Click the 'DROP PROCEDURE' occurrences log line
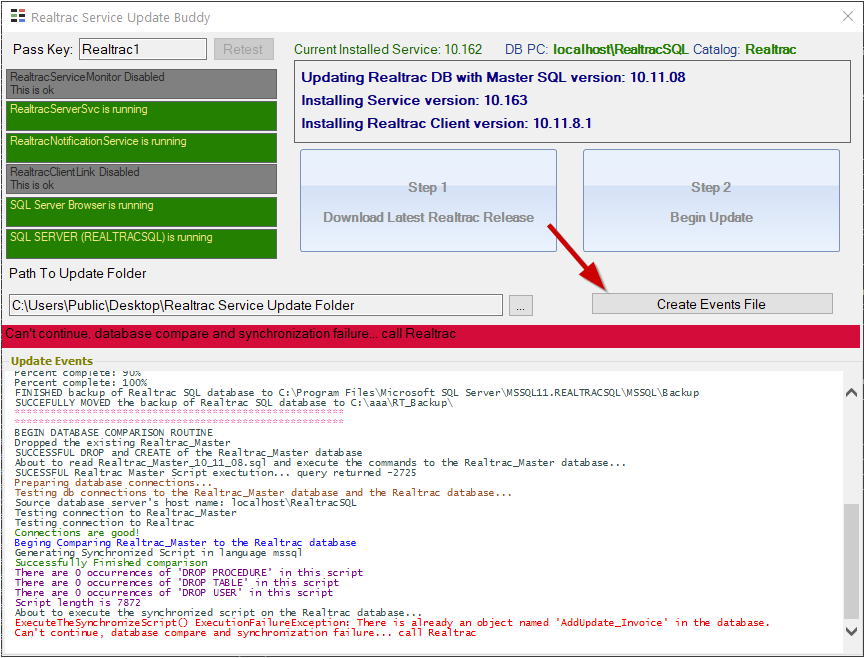Image resolution: width=865 pixels, height=658 pixels. 189,573
